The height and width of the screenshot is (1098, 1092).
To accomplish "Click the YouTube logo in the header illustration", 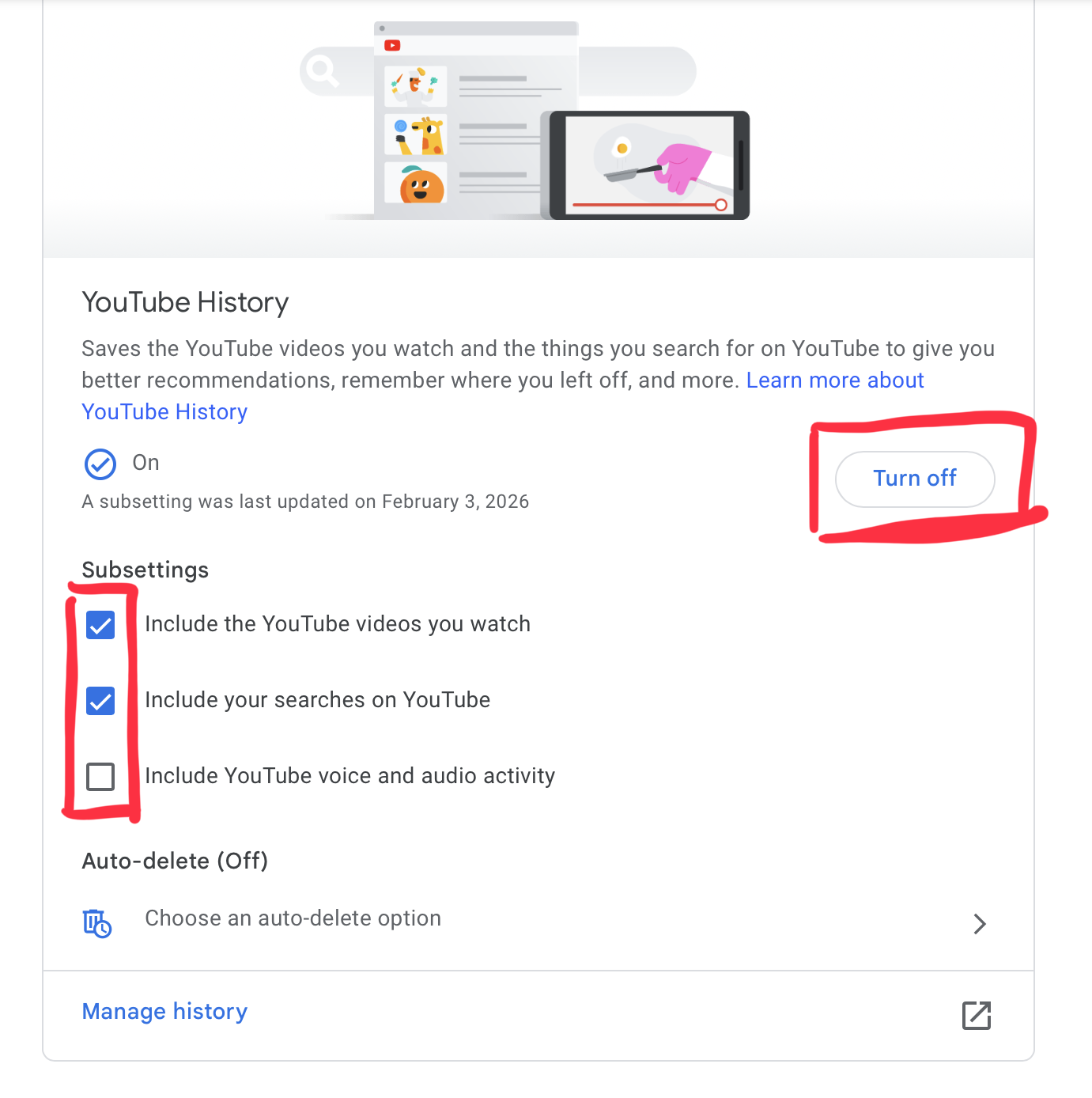I will (393, 46).
